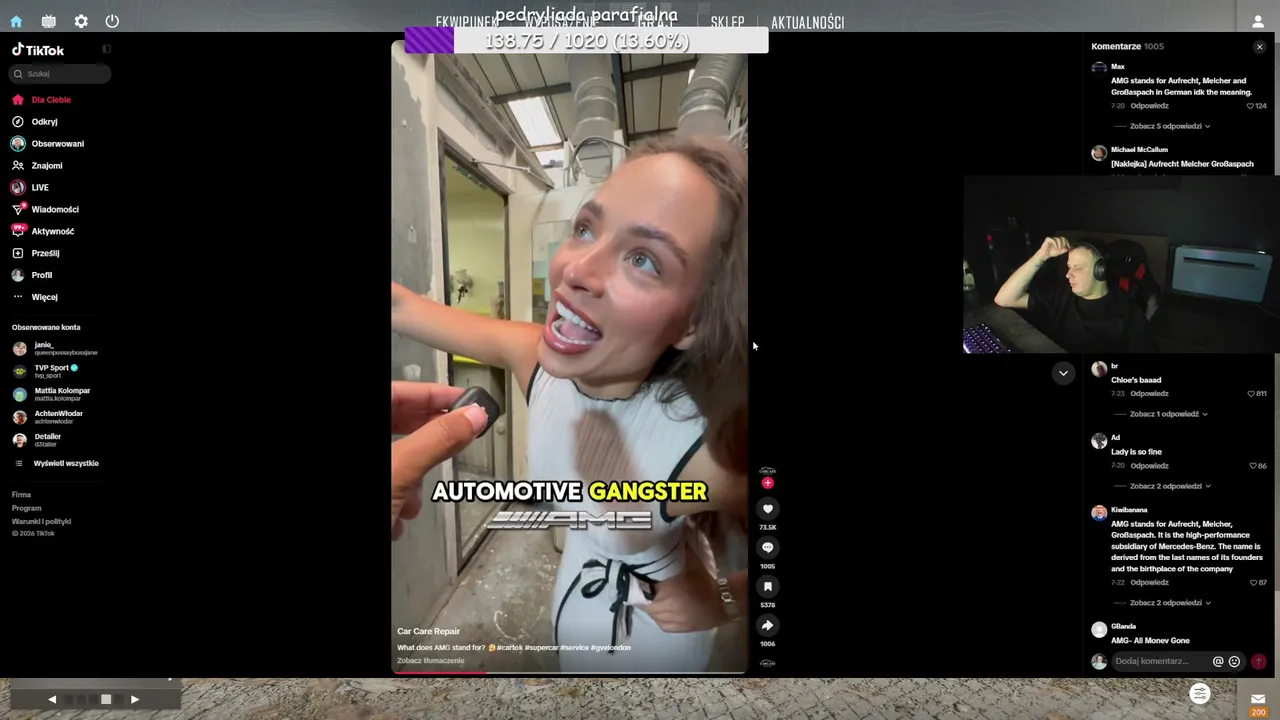
Task: Open the sound disc icon below the share button
Action: point(768,663)
